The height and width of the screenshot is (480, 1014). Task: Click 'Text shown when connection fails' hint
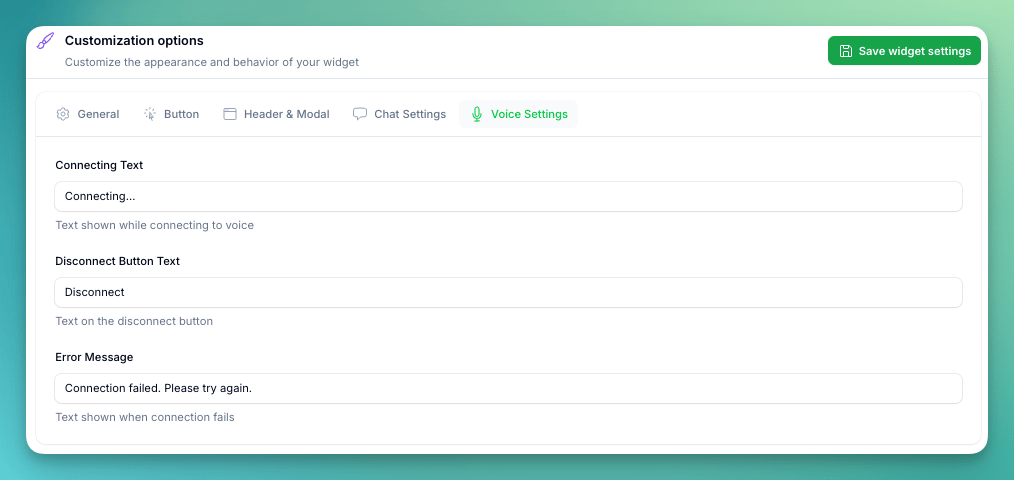tap(145, 417)
